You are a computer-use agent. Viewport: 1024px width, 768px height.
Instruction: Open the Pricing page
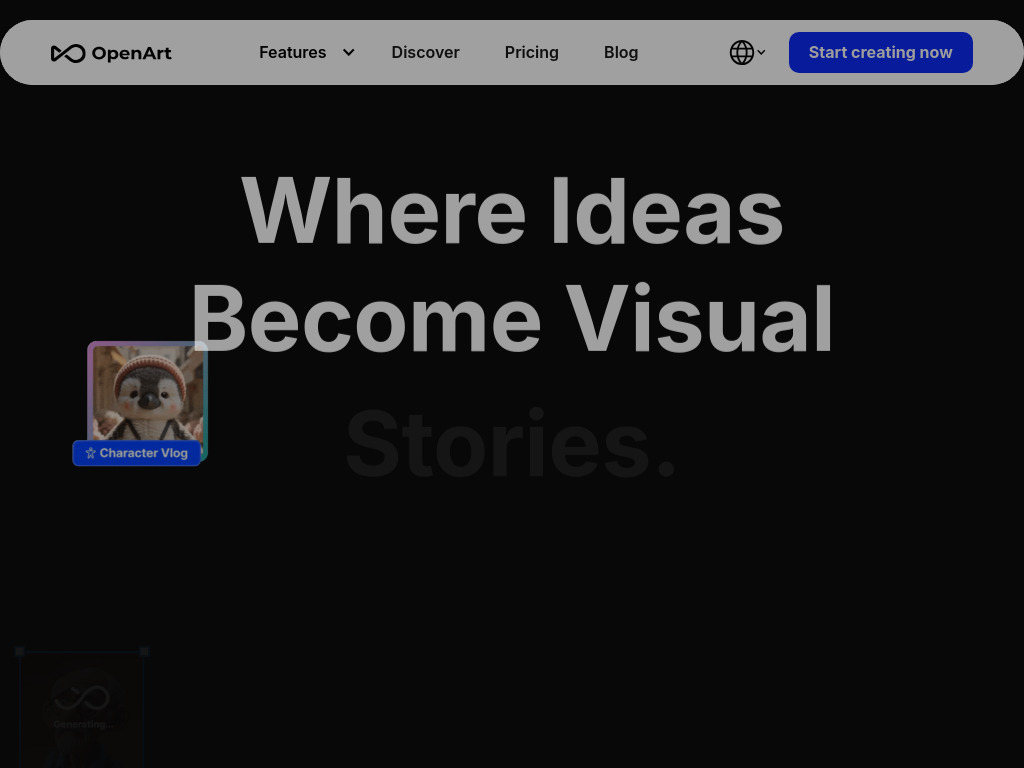(x=531, y=53)
